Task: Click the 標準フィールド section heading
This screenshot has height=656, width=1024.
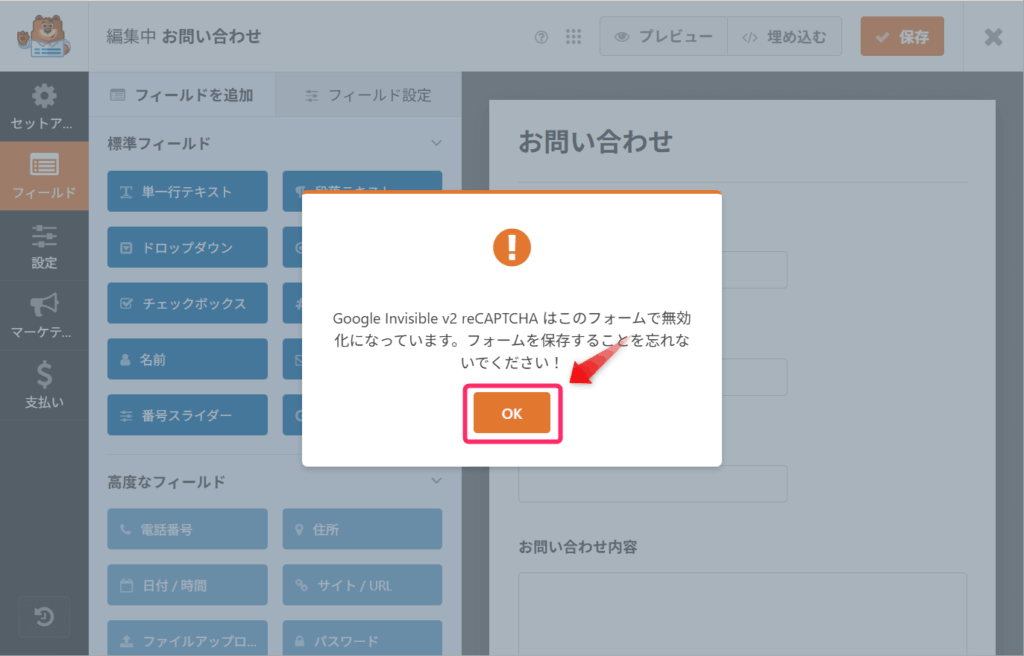Action: coord(159,144)
